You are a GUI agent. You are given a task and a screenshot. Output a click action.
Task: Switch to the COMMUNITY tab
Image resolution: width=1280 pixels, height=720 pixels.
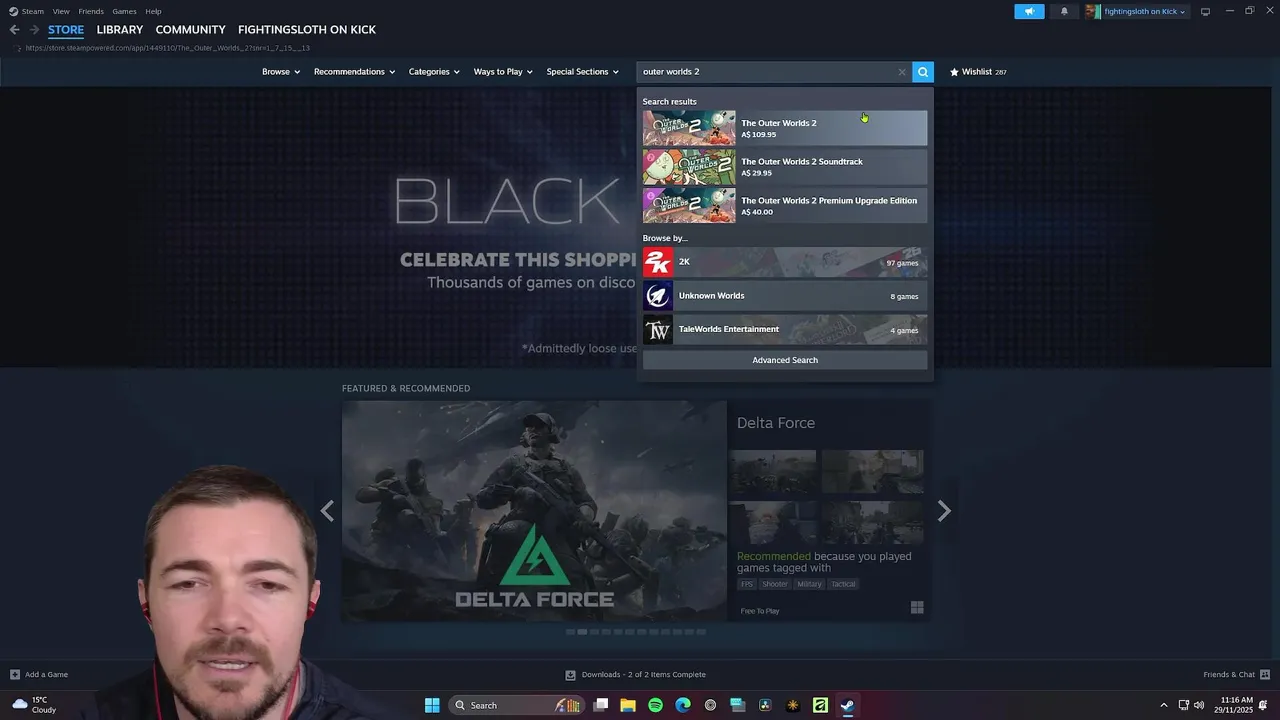point(190,30)
